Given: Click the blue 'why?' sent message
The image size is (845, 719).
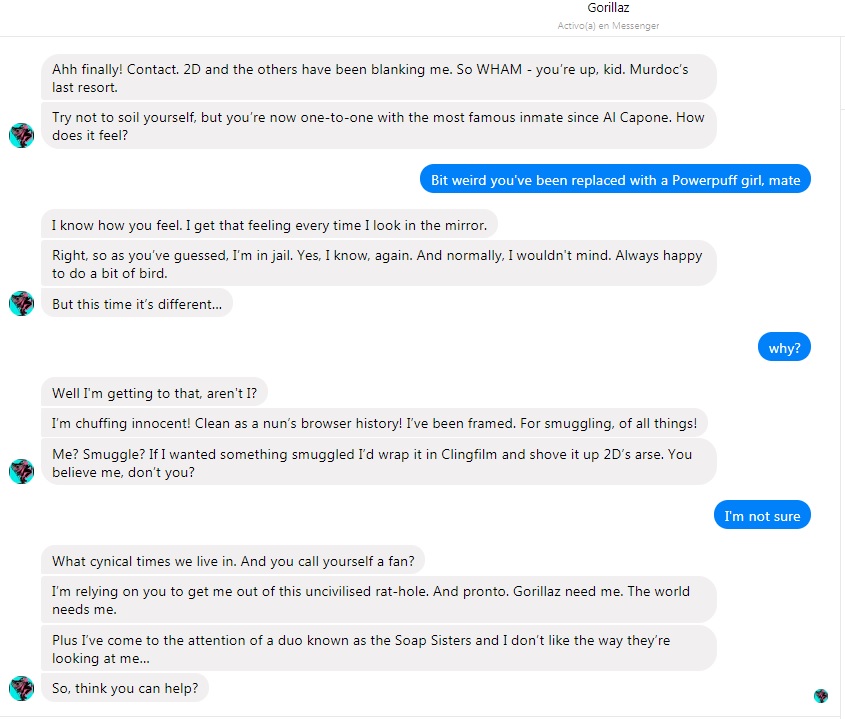Looking at the screenshot, I should [784, 348].
